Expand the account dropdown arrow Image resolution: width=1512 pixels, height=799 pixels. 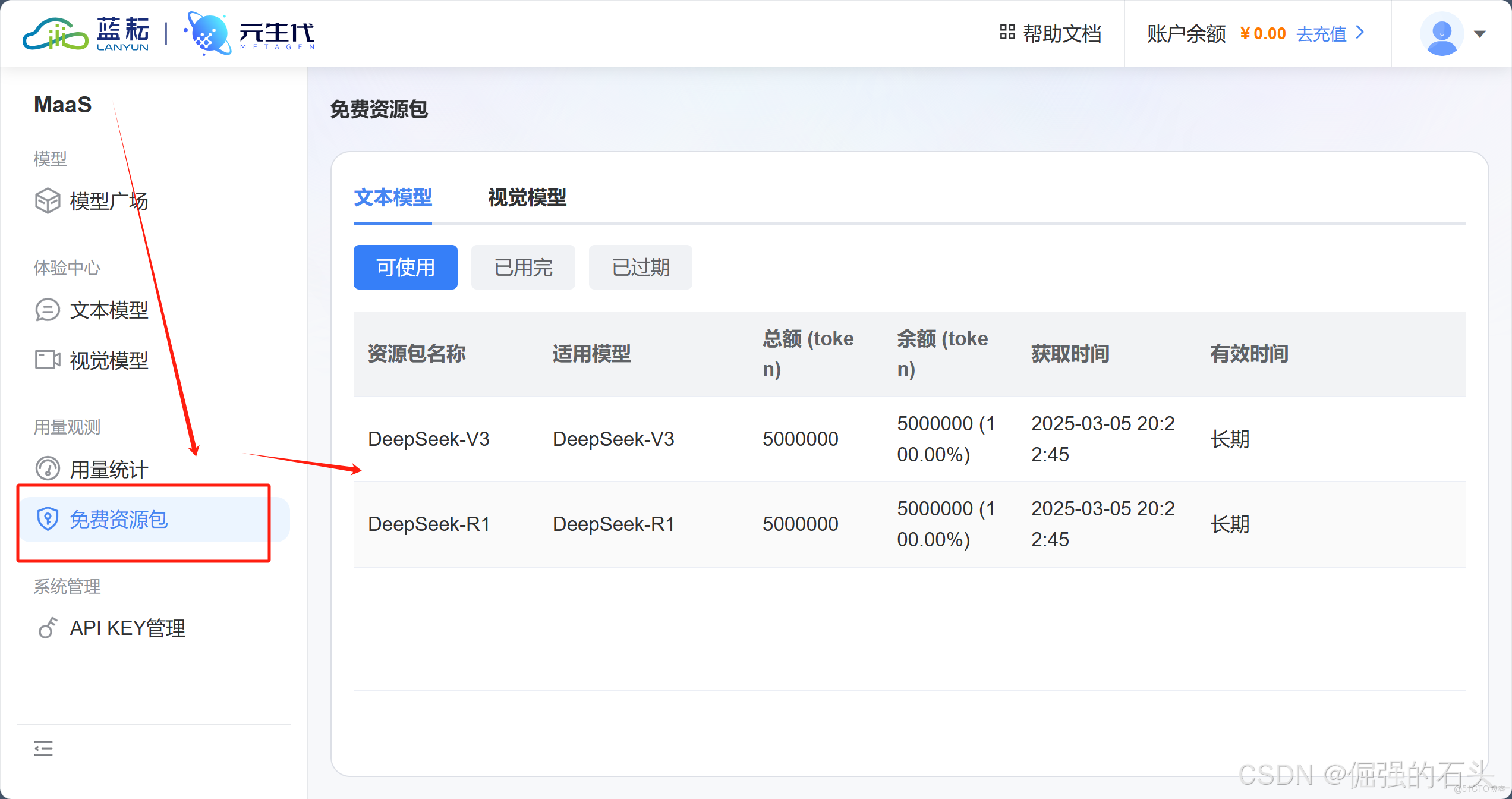(1480, 34)
